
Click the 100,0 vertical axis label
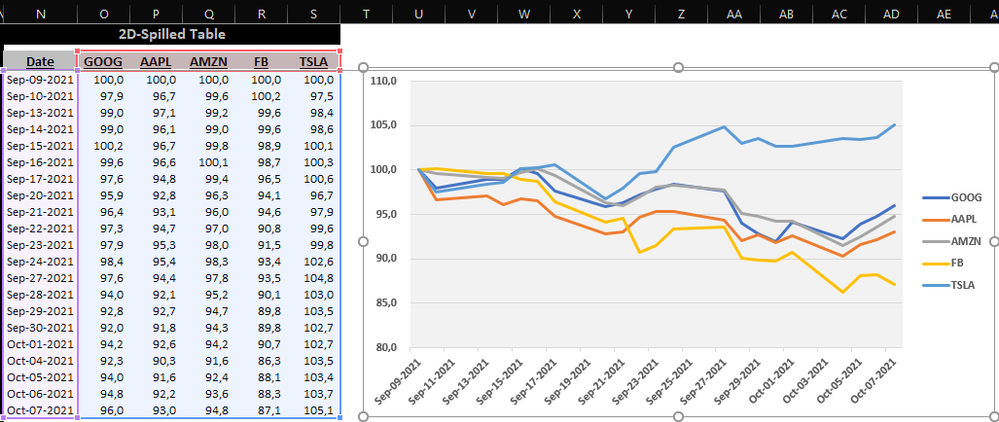[385, 170]
